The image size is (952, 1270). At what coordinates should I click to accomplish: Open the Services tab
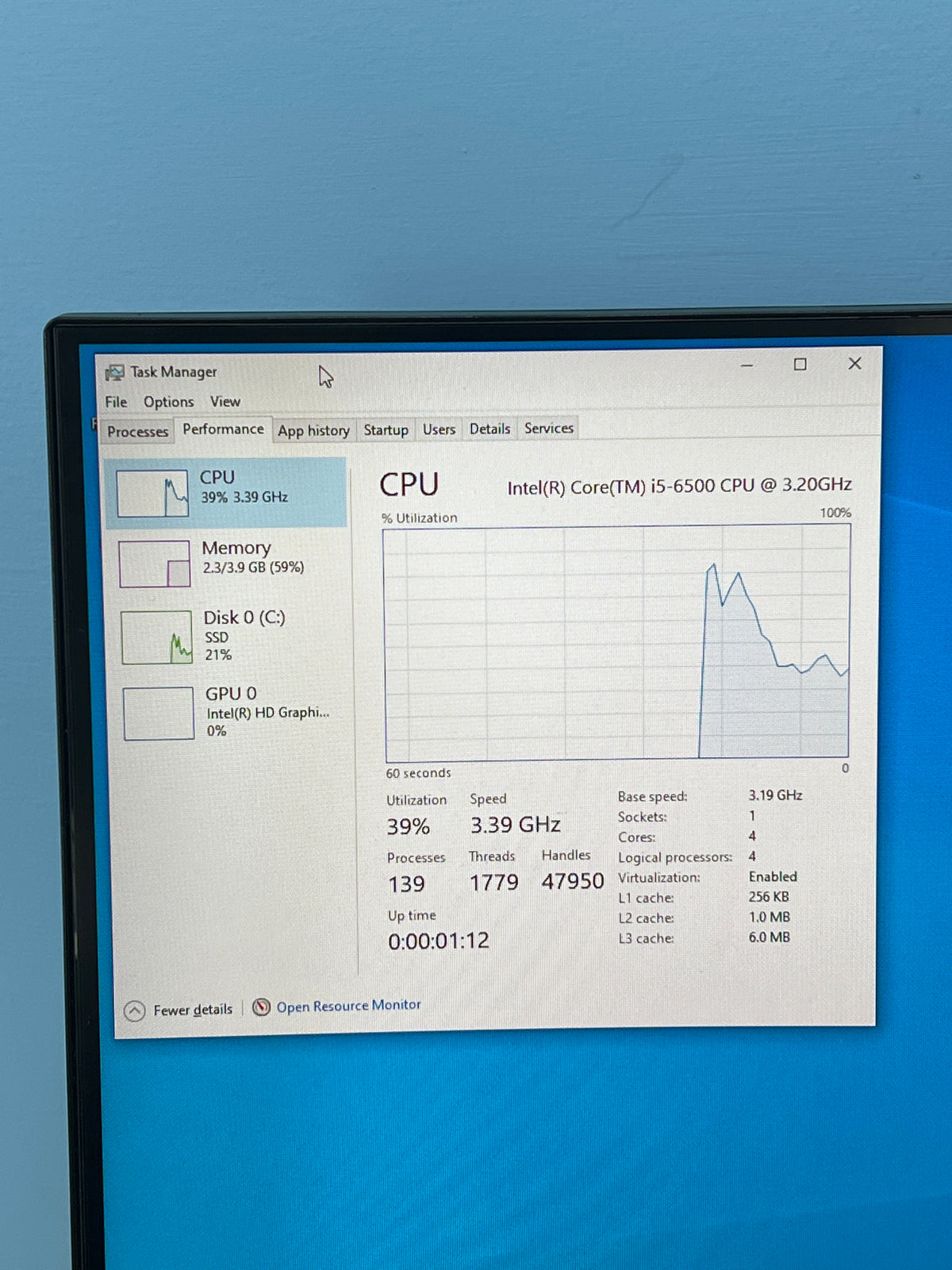click(x=548, y=428)
